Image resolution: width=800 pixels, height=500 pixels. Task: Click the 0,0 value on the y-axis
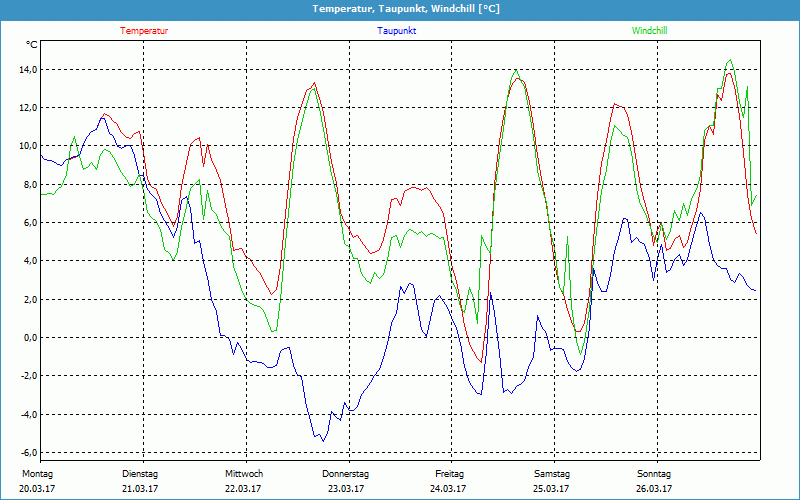click(x=30, y=338)
